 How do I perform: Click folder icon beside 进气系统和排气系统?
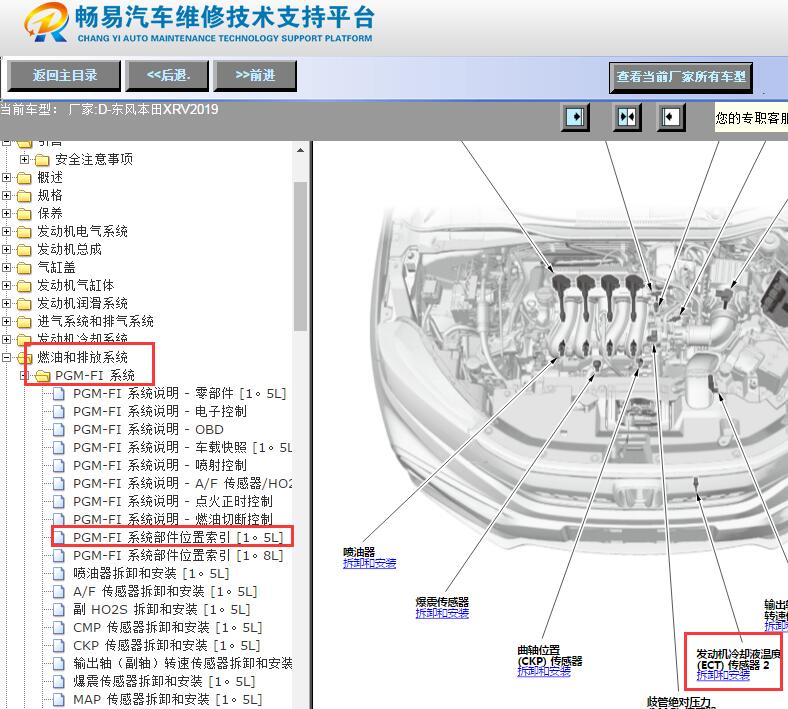tap(24, 322)
